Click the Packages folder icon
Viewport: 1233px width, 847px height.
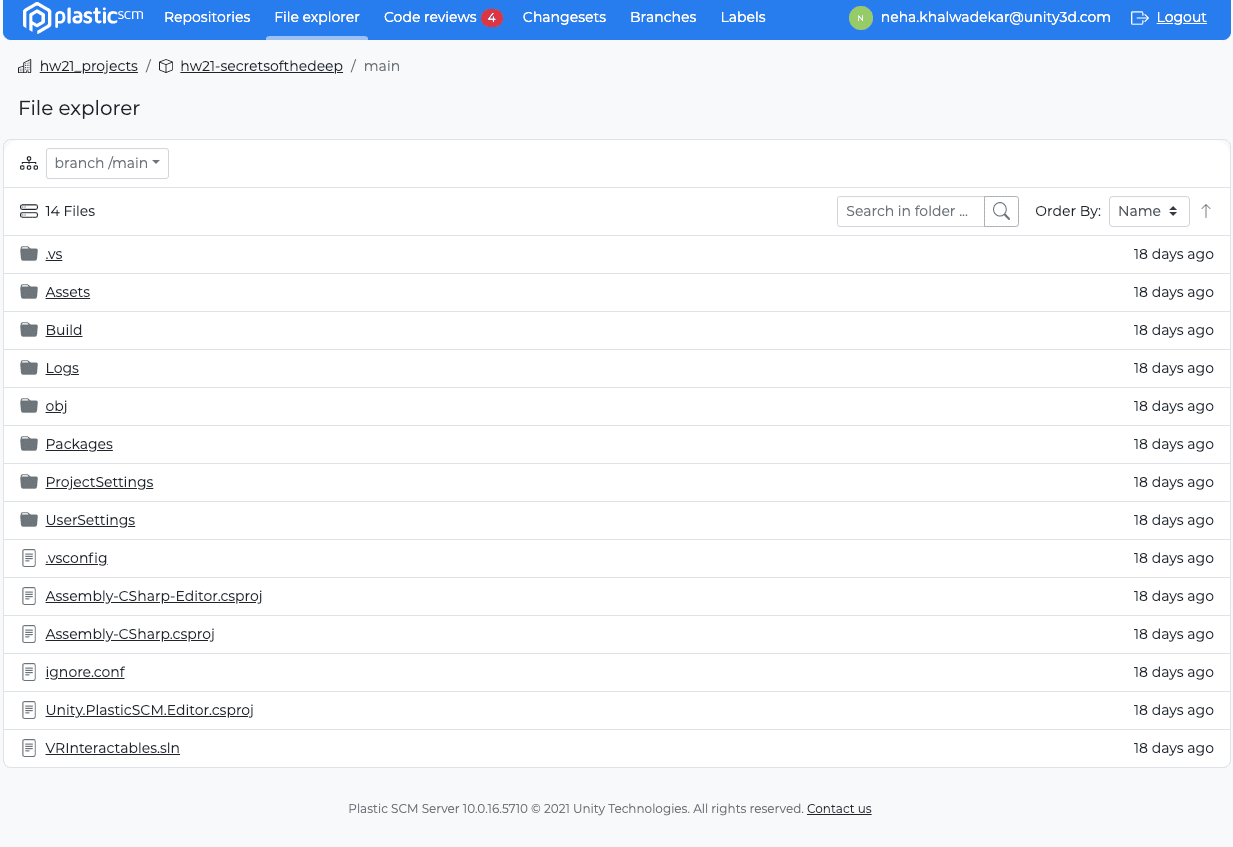pyautogui.click(x=29, y=444)
